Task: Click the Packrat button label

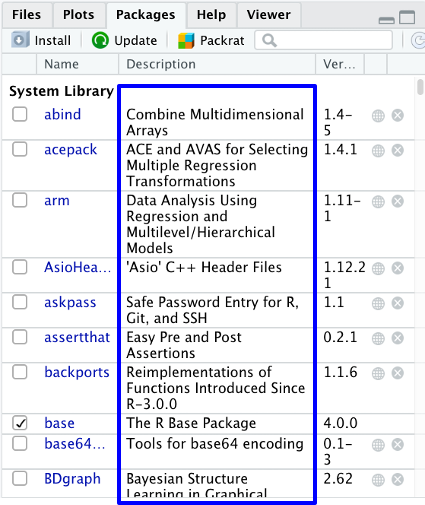Action: [222, 41]
